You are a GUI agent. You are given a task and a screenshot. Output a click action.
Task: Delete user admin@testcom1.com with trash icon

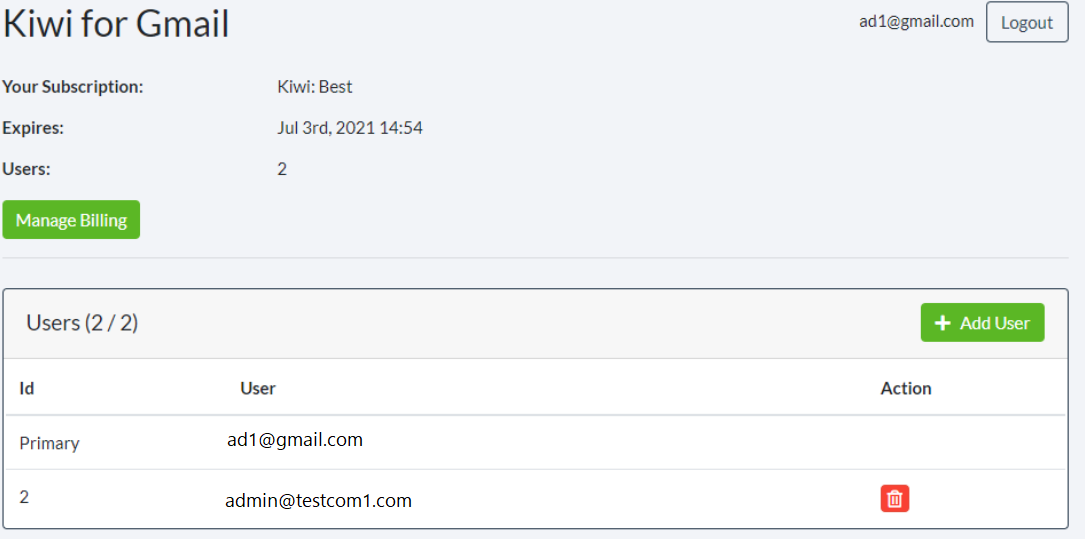coord(894,499)
